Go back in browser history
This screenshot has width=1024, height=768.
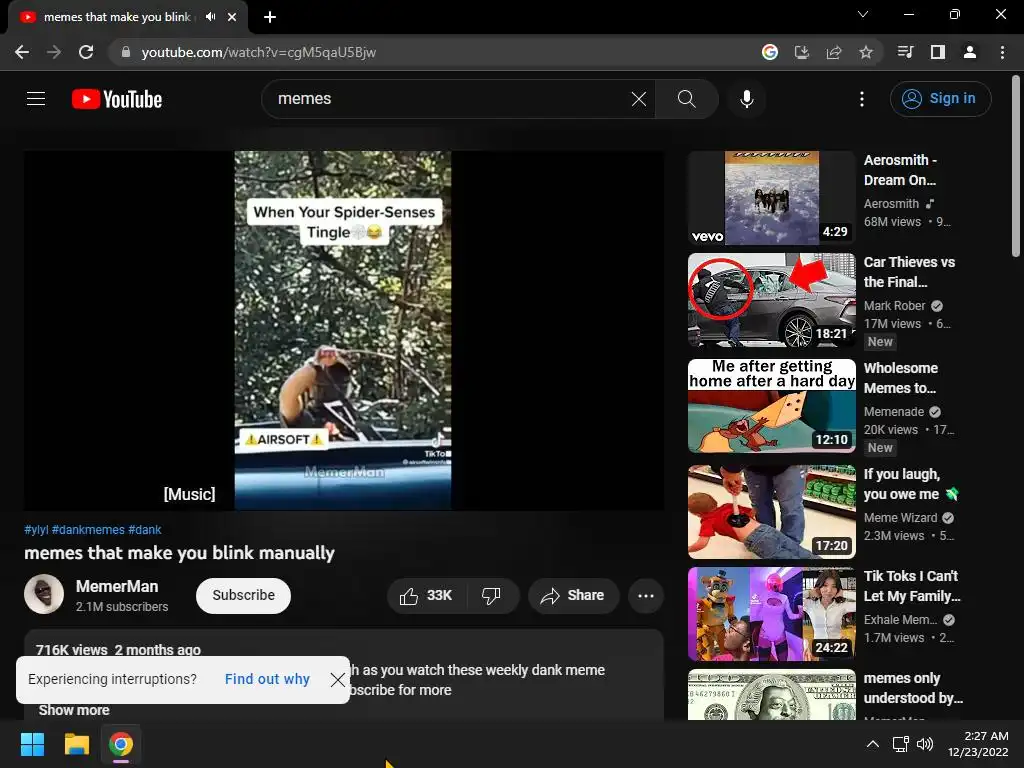click(x=22, y=52)
